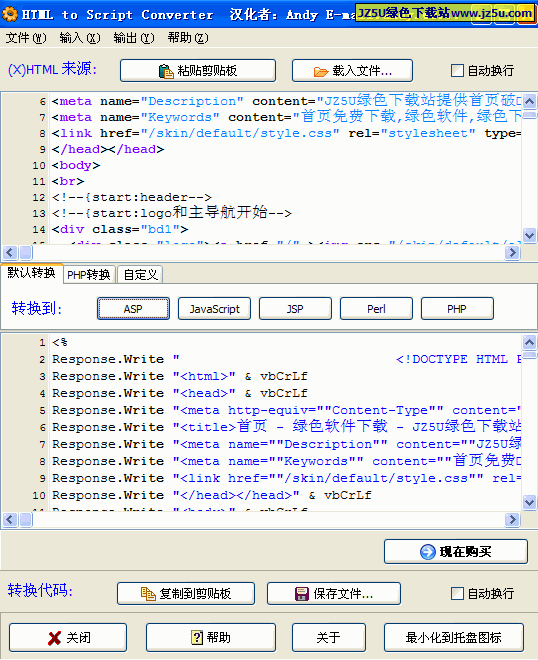Open the 输出 (Y) menu
Screen dimensions: 538x660
(133, 38)
